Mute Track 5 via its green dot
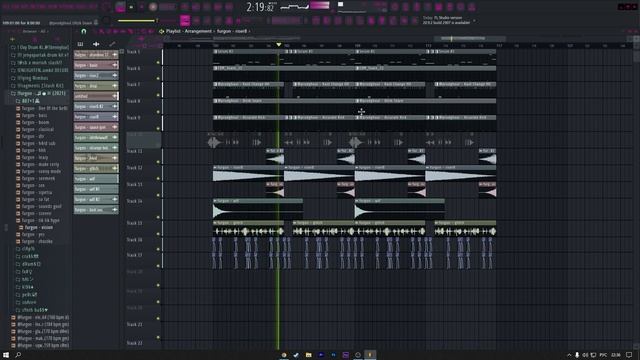This screenshot has height=360, width=640. pyautogui.click(x=158, y=62)
